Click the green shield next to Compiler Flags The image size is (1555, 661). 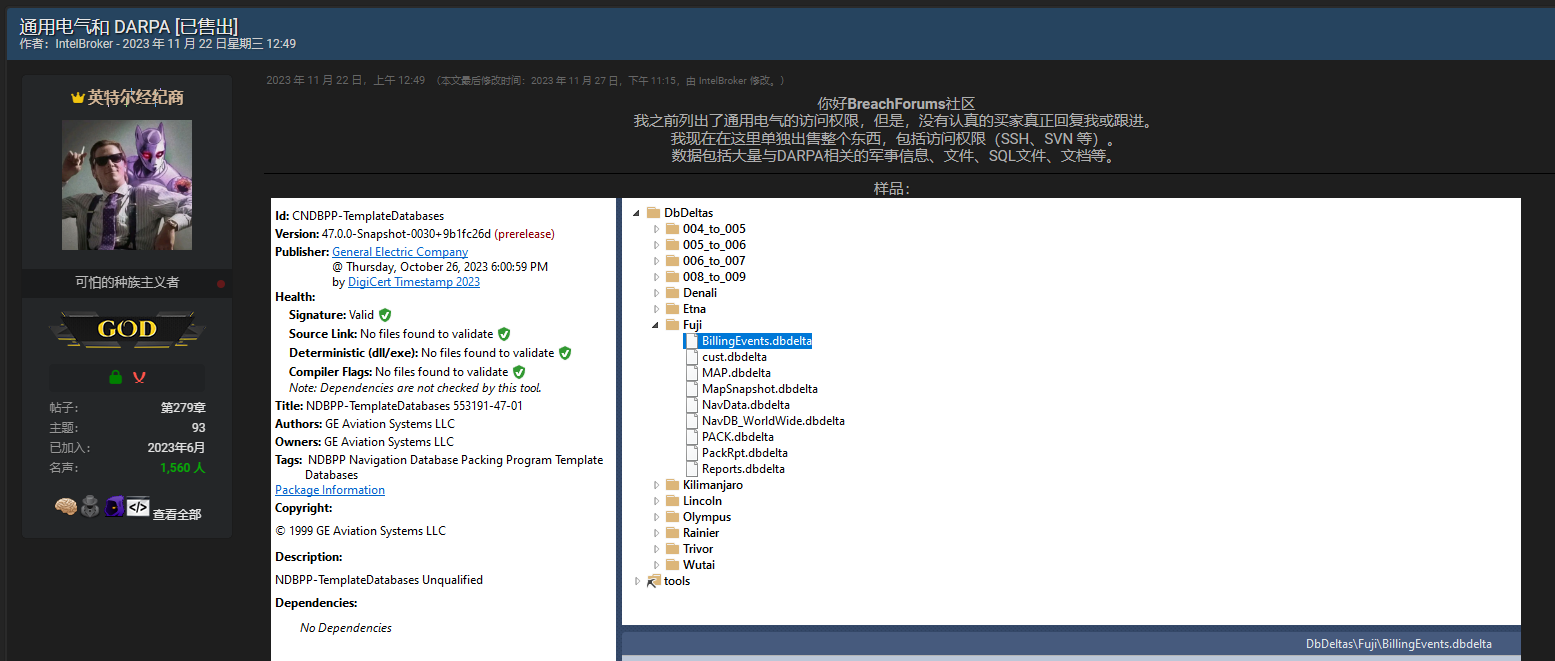click(519, 372)
